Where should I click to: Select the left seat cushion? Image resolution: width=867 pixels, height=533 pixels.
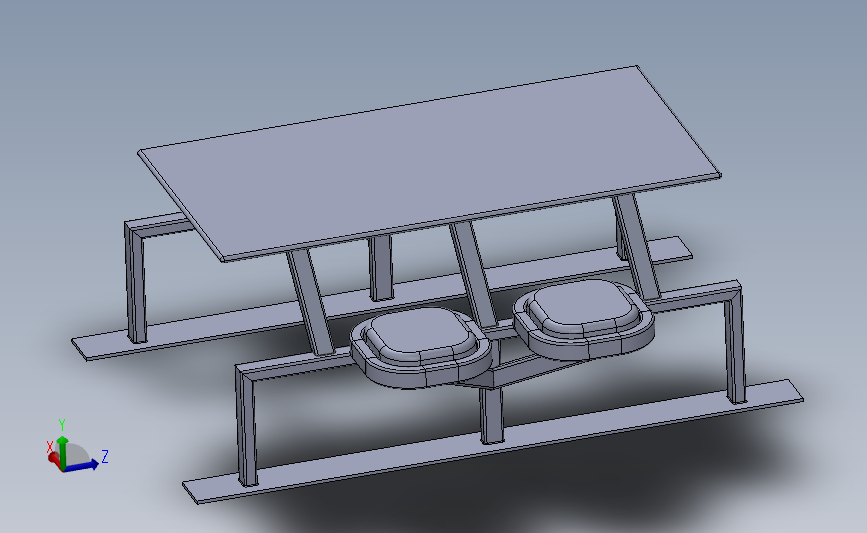[x=420, y=347]
